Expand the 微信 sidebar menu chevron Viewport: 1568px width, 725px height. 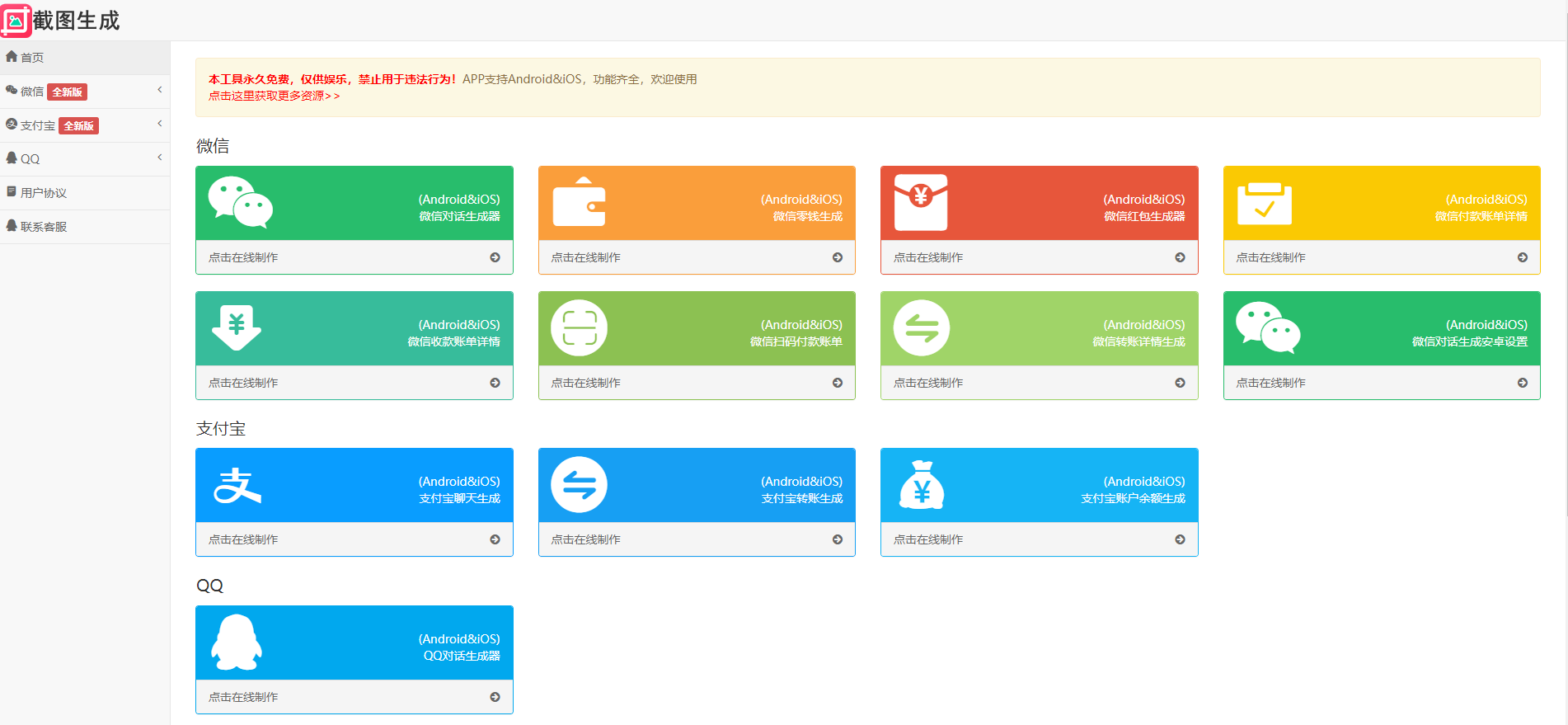(160, 90)
